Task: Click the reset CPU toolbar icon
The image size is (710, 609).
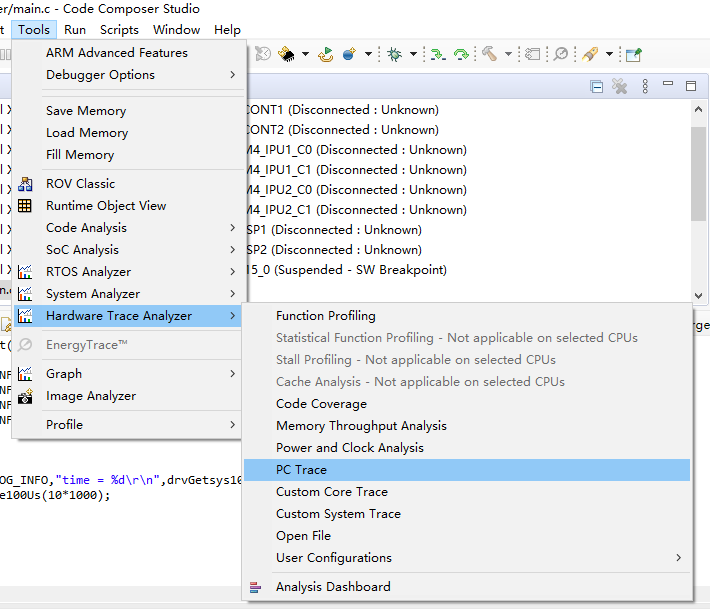Action: tap(263, 54)
